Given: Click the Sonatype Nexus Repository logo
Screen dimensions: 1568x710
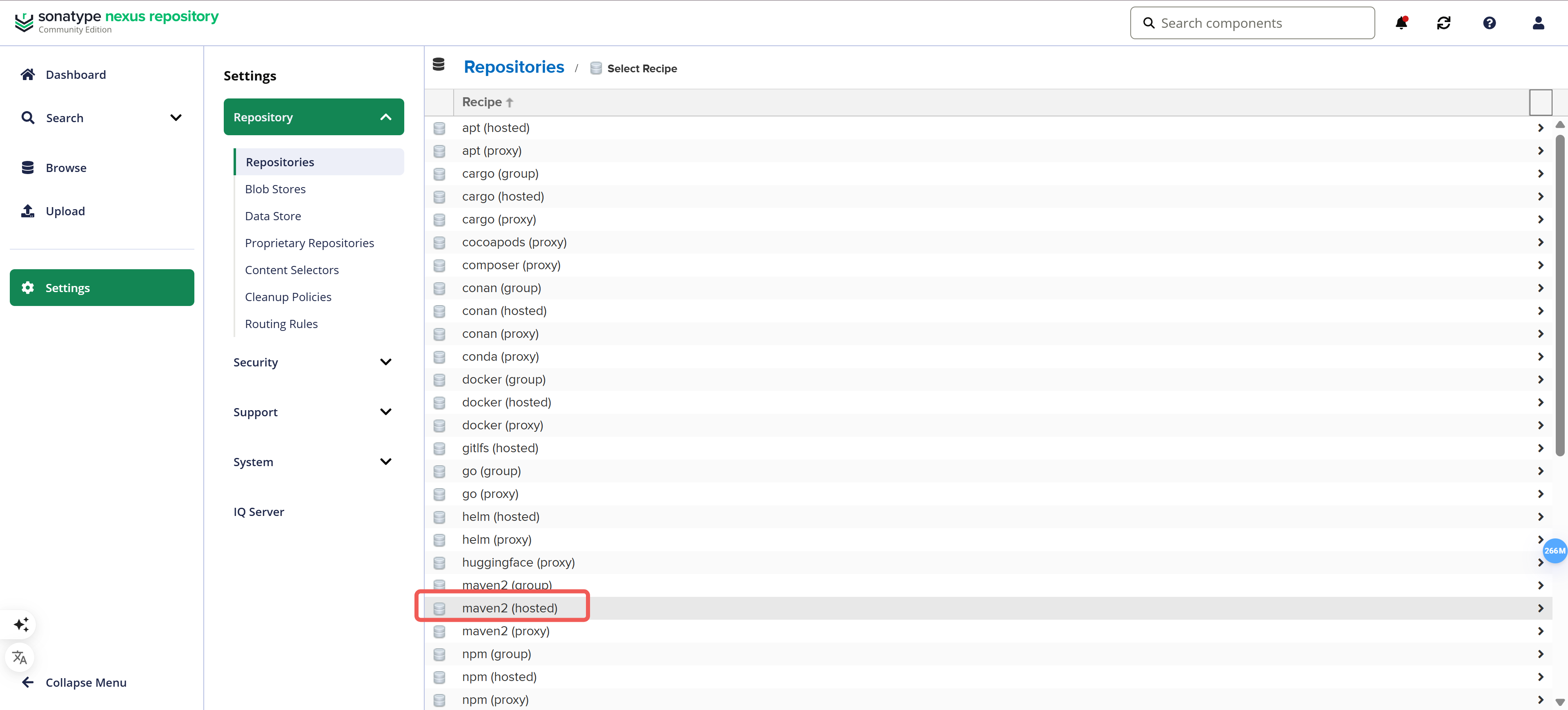Looking at the screenshot, I should (x=116, y=22).
